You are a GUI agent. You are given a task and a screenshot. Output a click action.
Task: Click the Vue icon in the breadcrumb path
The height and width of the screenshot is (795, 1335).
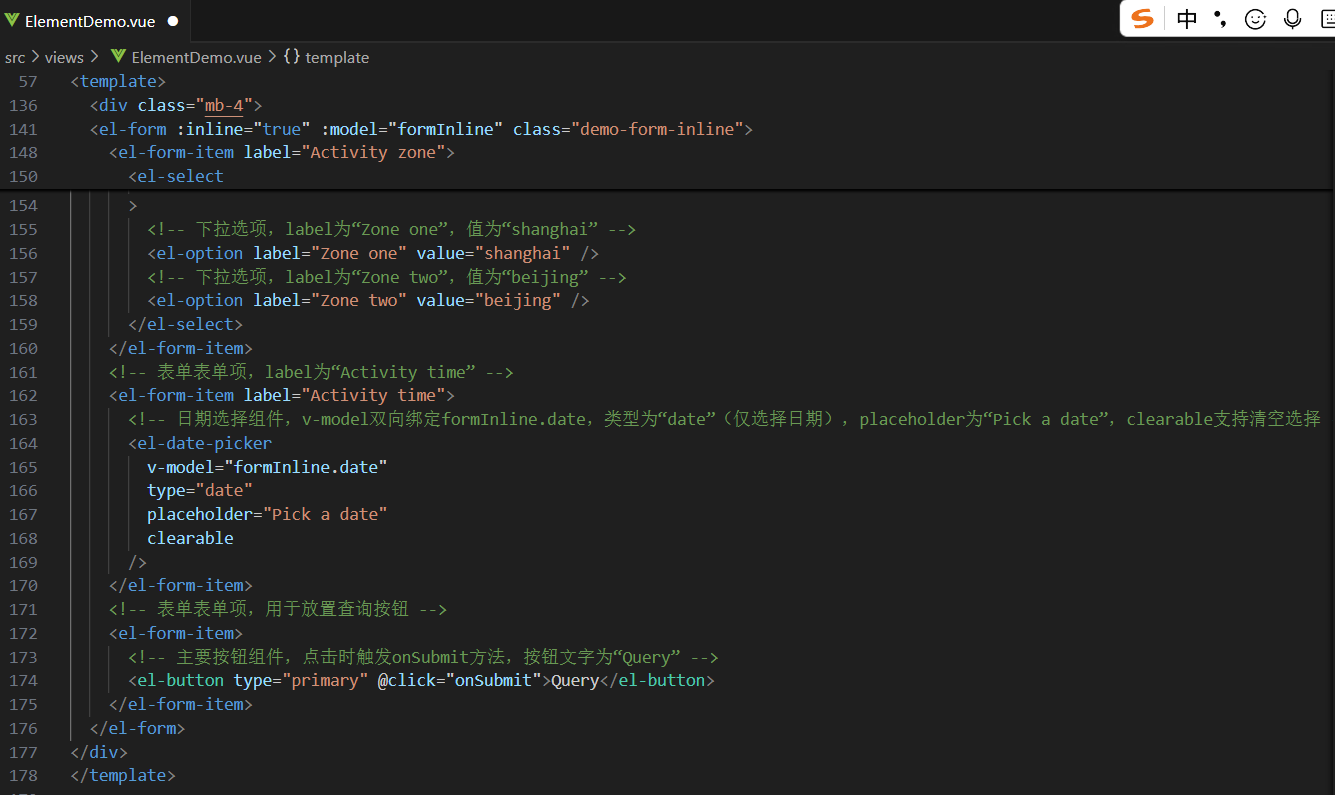click(x=118, y=58)
